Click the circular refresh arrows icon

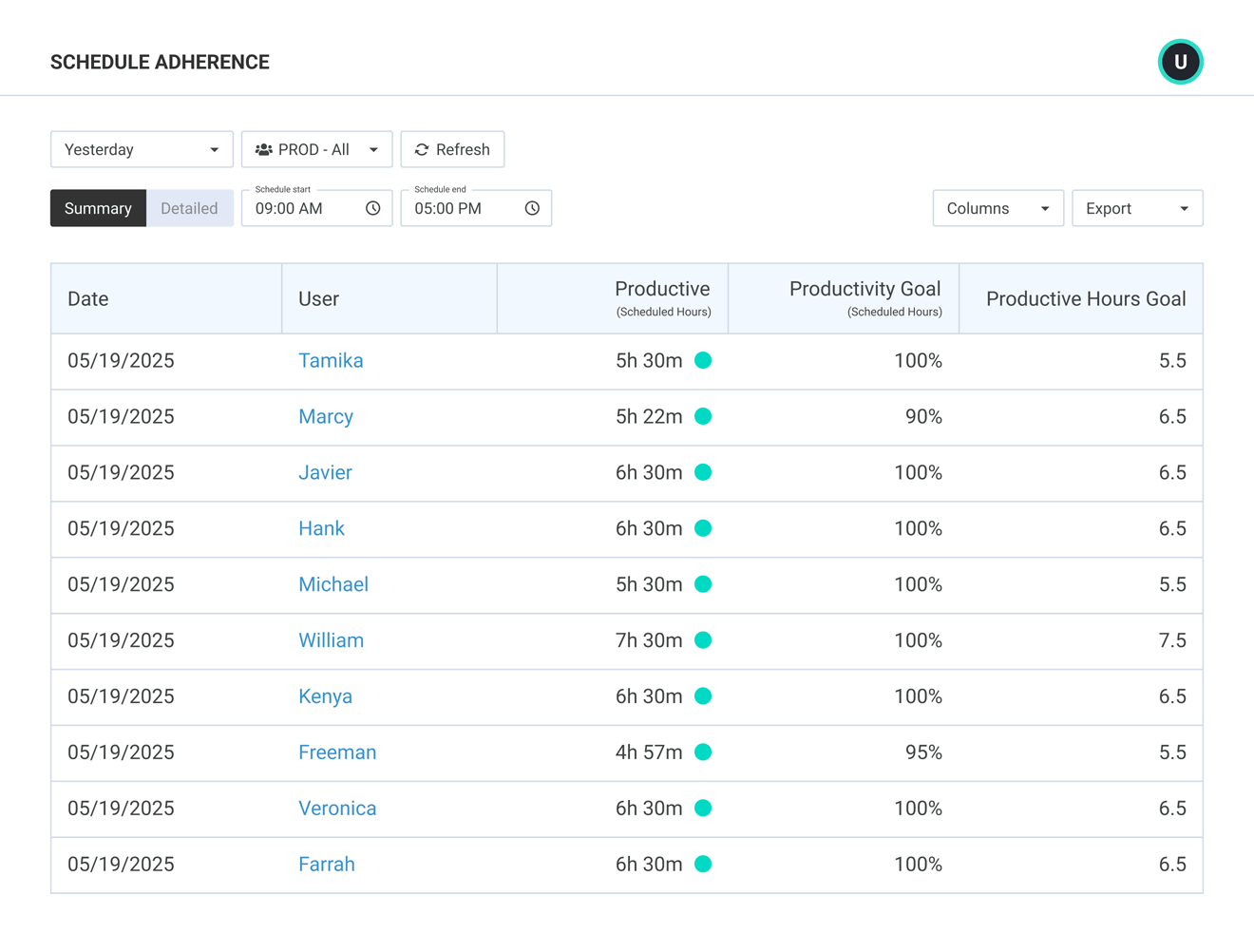click(x=422, y=149)
